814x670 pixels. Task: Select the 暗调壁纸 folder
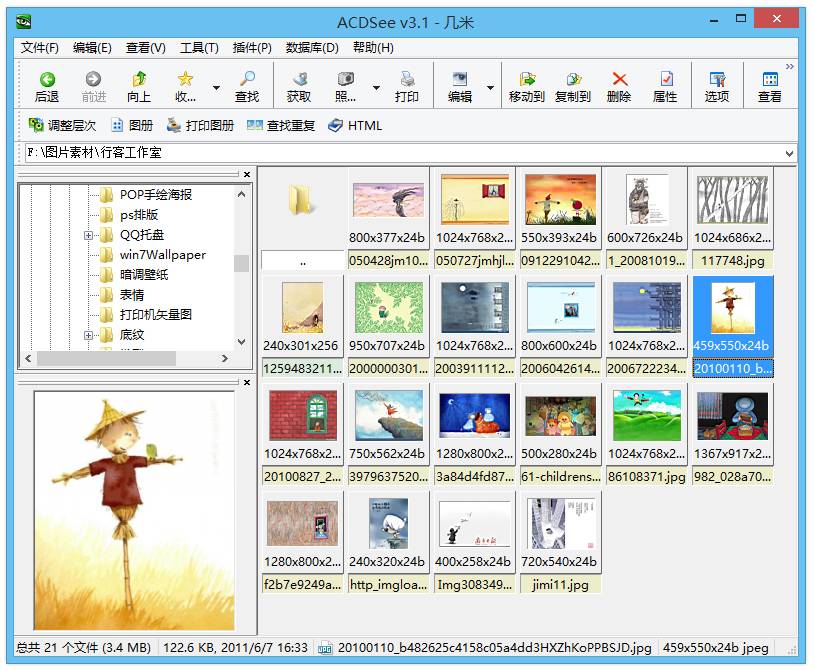click(x=144, y=275)
